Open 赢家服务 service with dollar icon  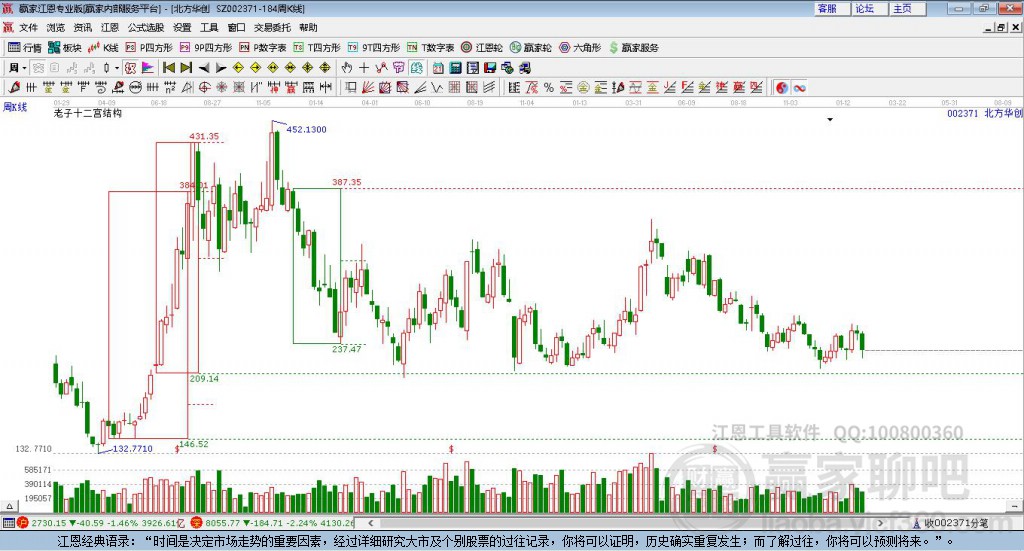tap(633, 48)
